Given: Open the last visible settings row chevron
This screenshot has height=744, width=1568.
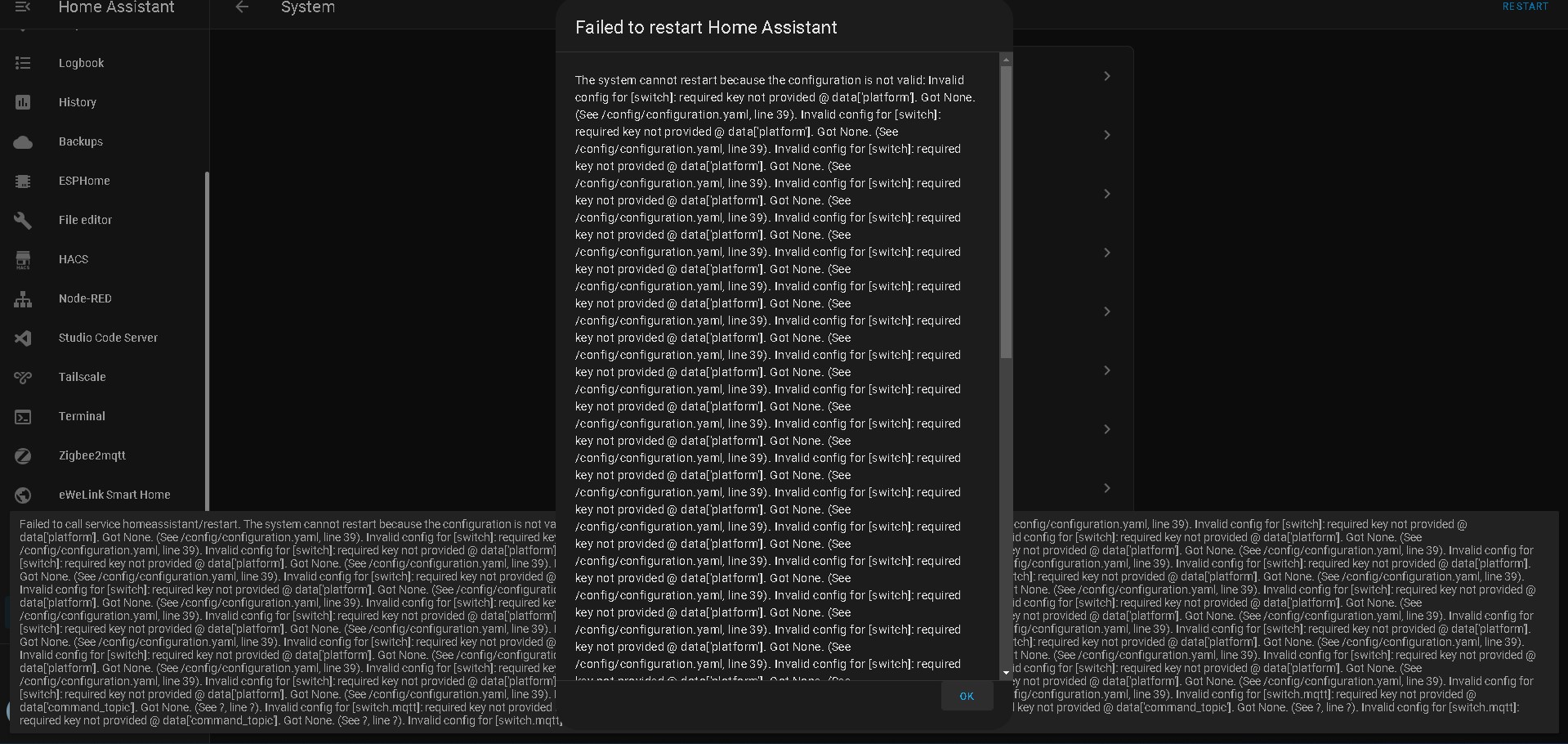Looking at the screenshot, I should point(1107,488).
